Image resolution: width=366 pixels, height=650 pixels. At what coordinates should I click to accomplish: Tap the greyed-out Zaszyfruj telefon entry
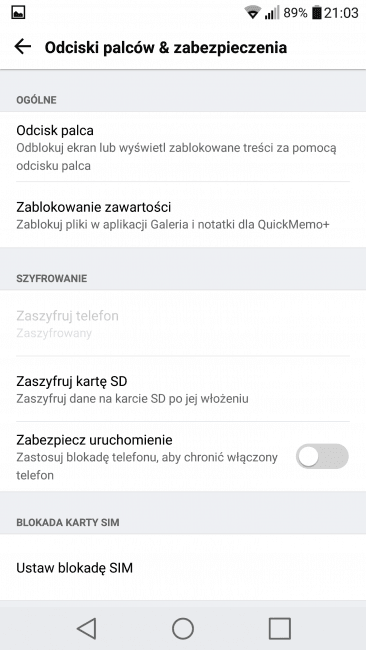183,323
